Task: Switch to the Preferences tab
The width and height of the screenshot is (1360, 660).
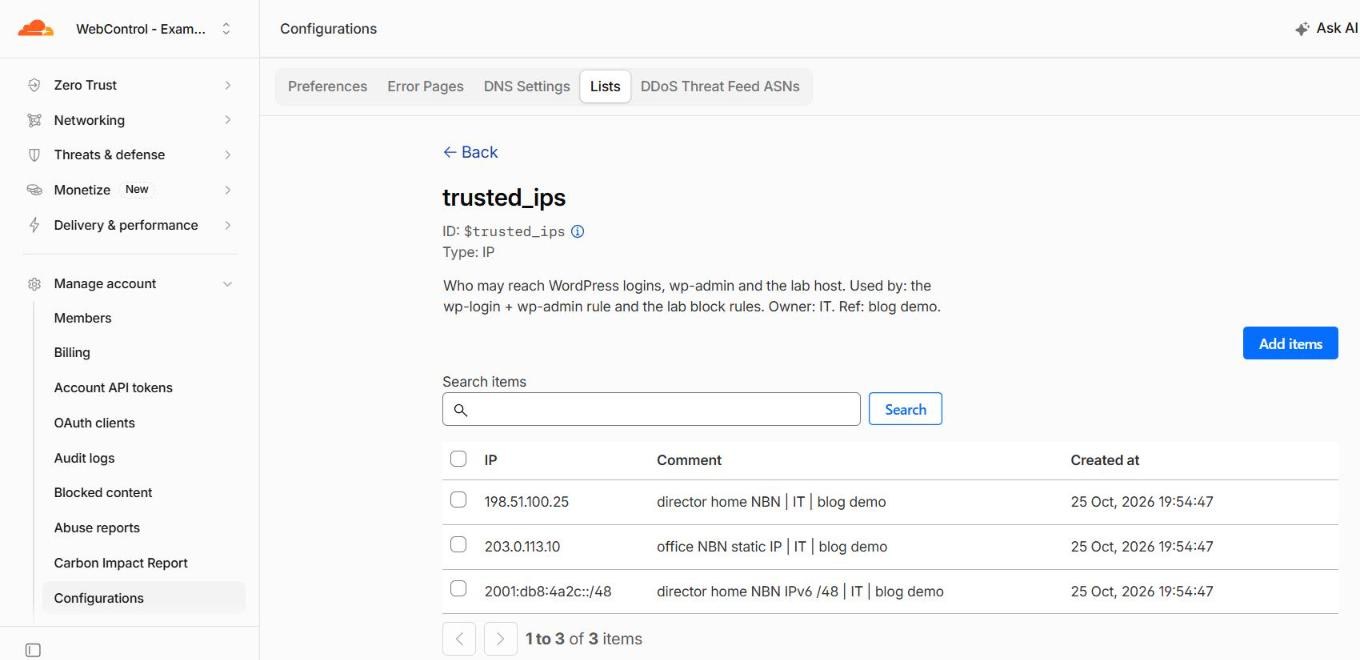Action: coord(327,86)
